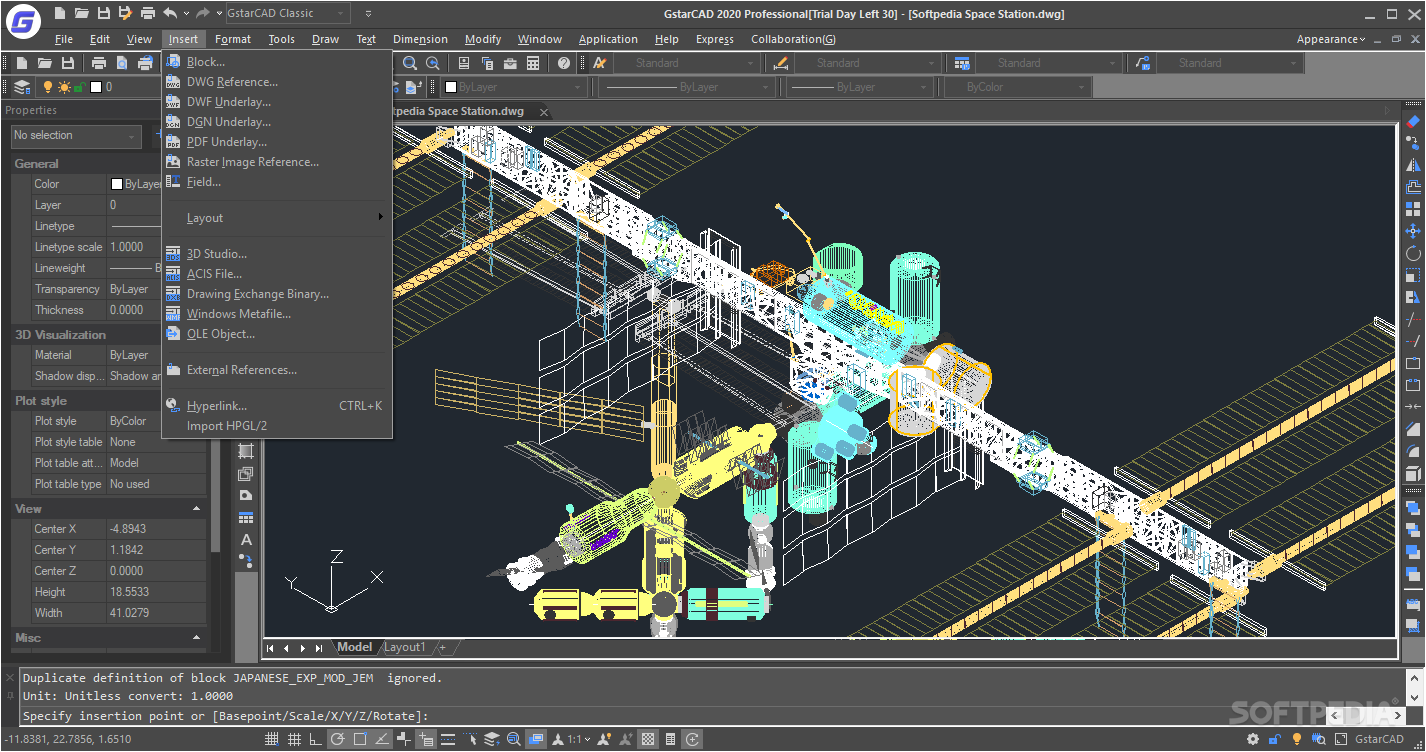Add a new layout with plus button

coord(442,647)
